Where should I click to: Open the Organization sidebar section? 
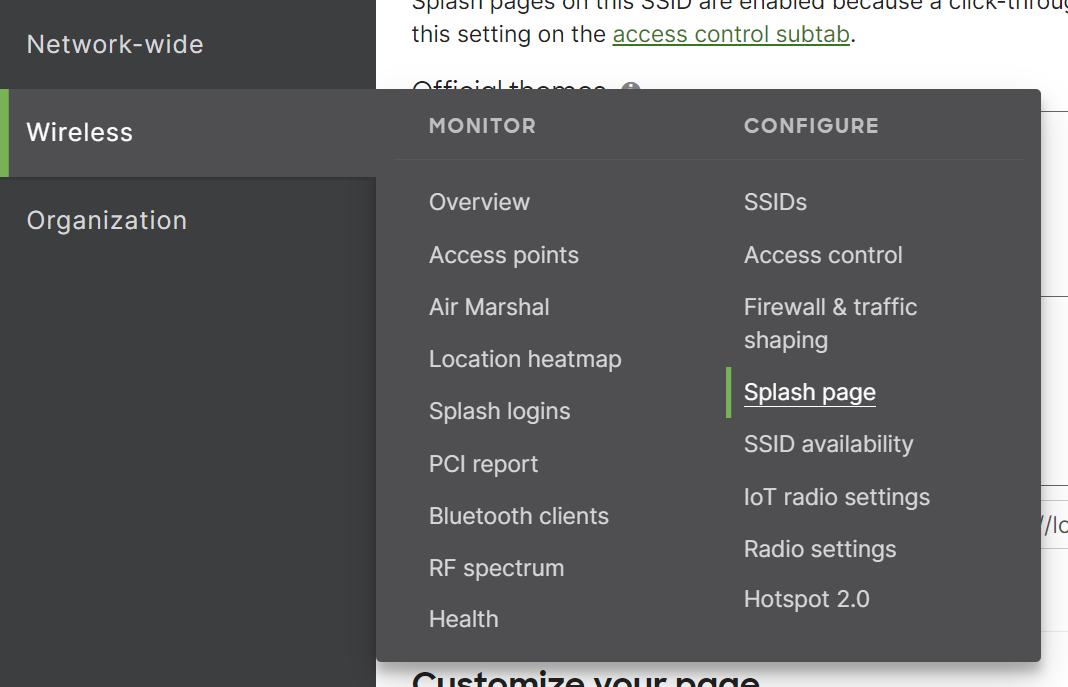coord(107,220)
